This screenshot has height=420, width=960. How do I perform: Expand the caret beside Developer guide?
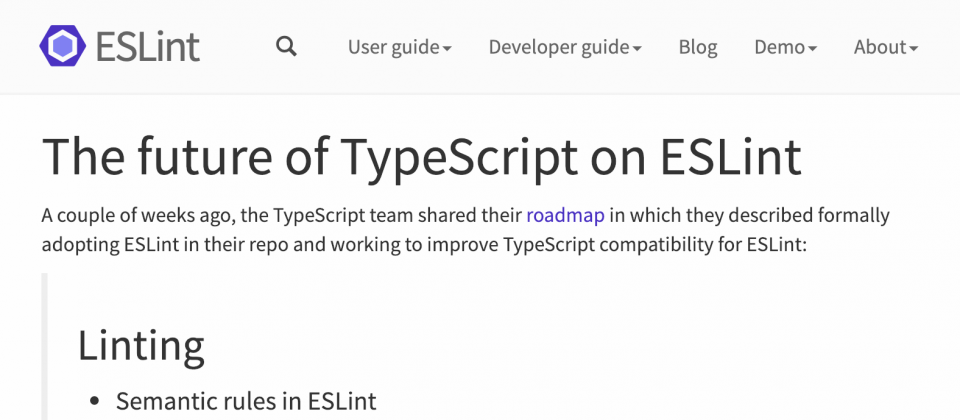click(637, 49)
